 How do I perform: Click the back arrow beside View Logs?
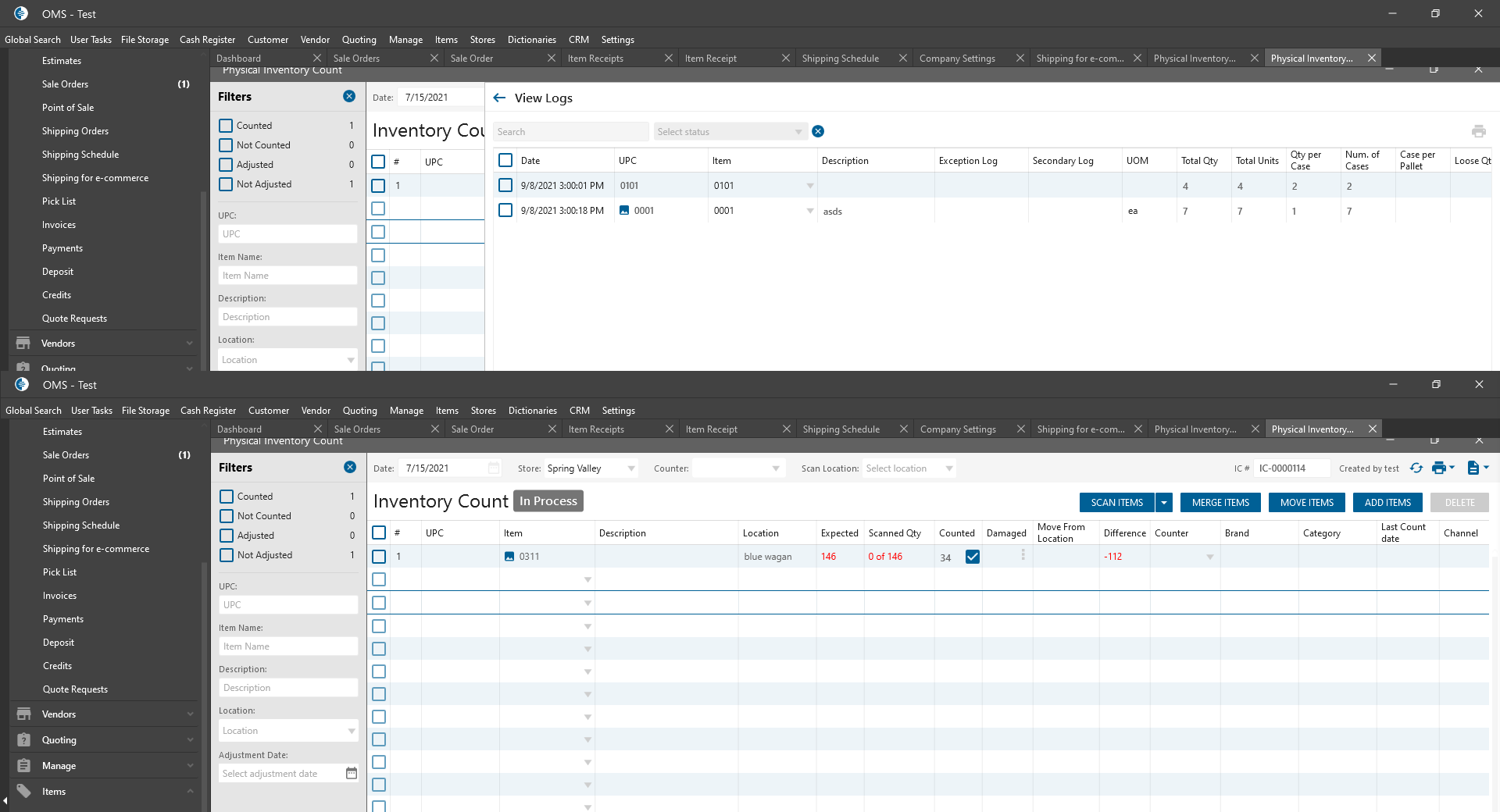pyautogui.click(x=499, y=98)
